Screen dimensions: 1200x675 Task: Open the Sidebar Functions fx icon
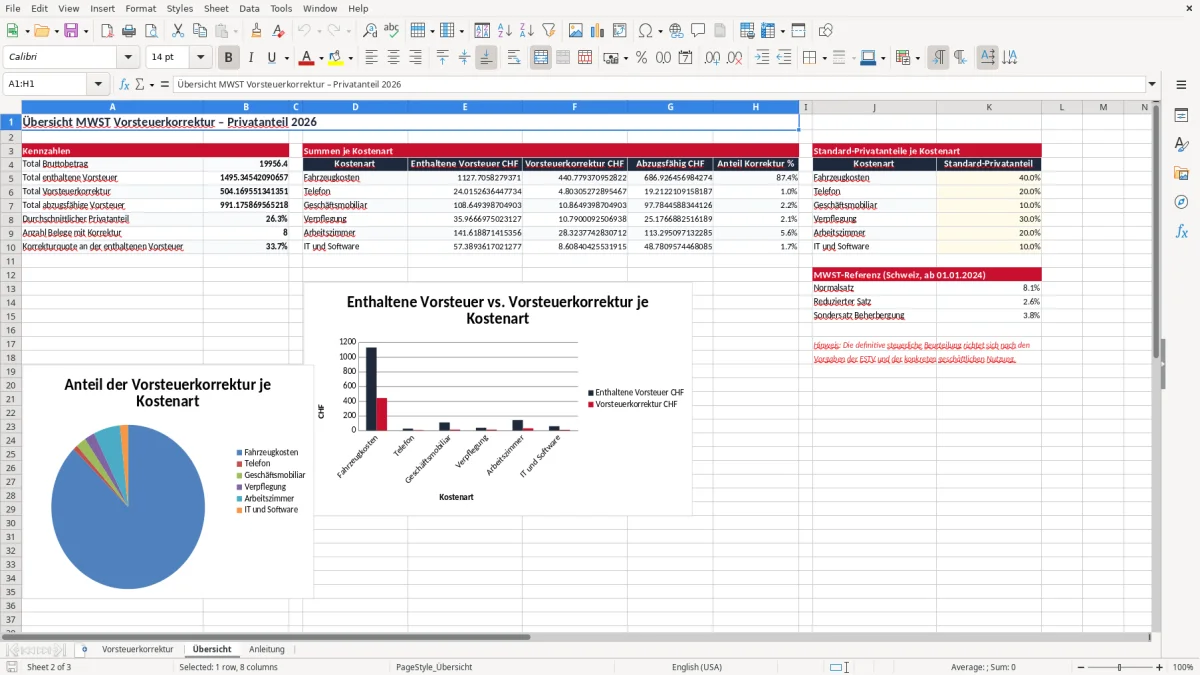(1181, 232)
